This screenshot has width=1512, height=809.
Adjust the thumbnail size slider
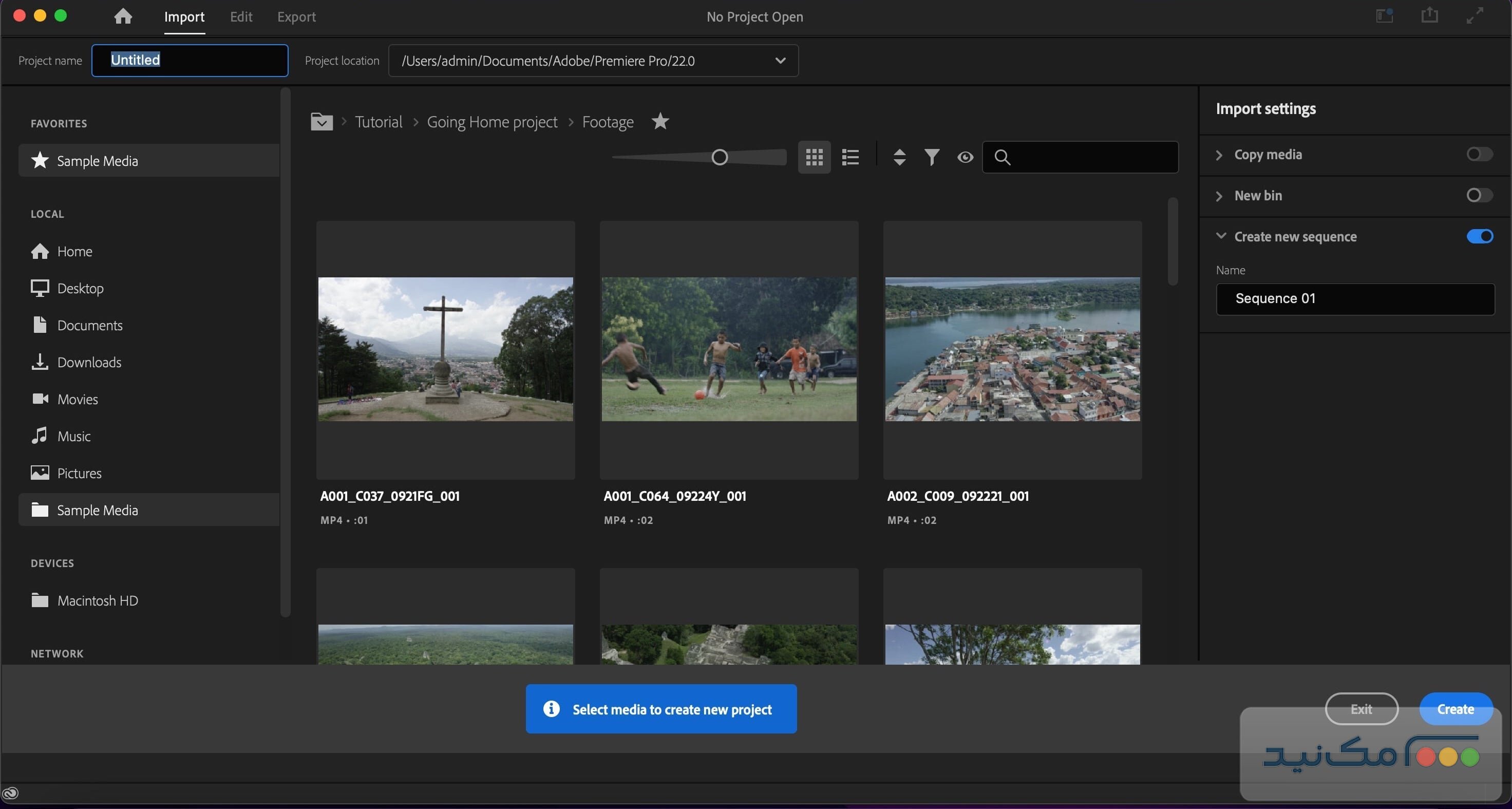pyautogui.click(x=719, y=157)
